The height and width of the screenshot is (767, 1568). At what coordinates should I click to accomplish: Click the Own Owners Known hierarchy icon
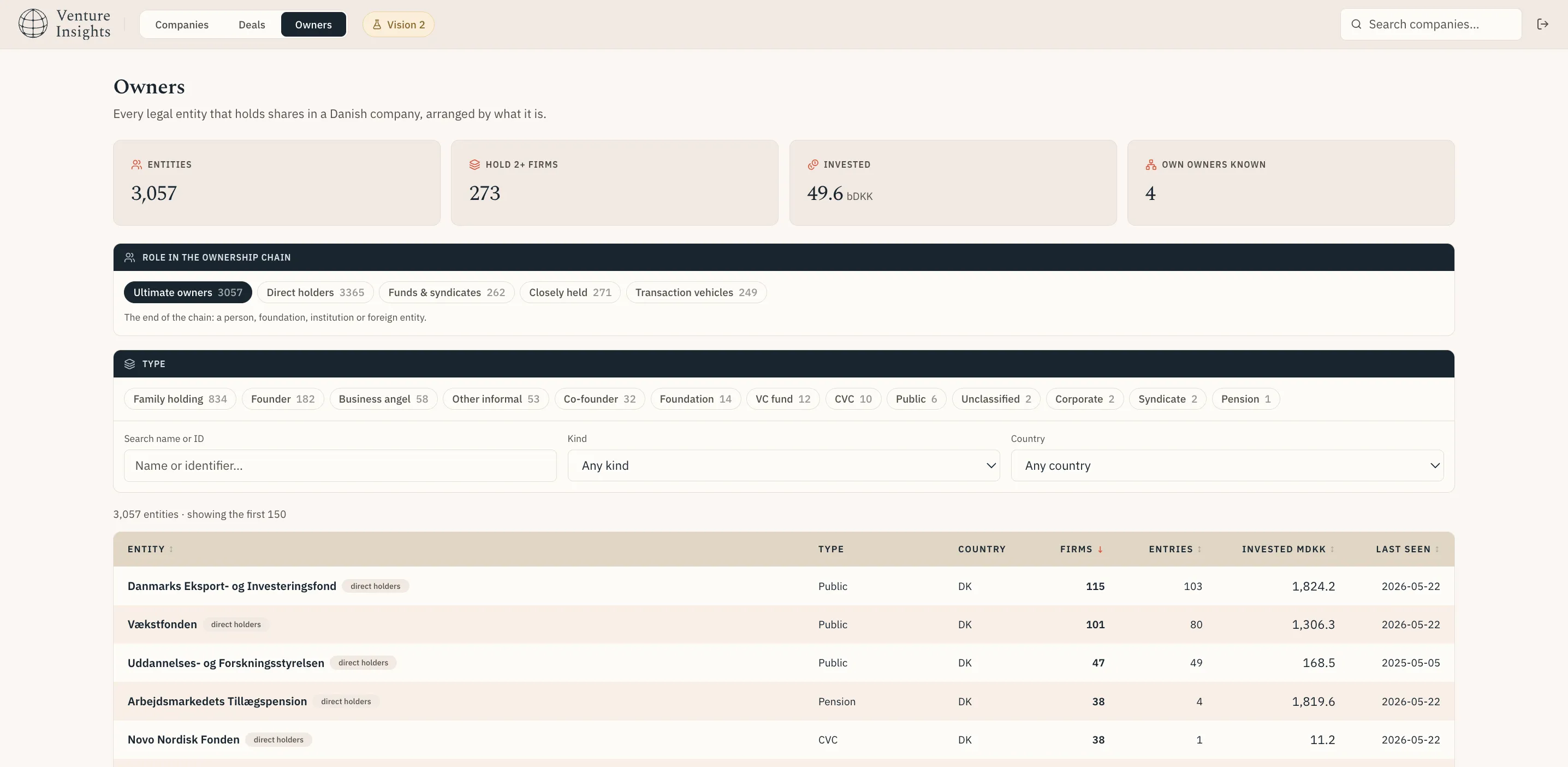pyautogui.click(x=1150, y=164)
